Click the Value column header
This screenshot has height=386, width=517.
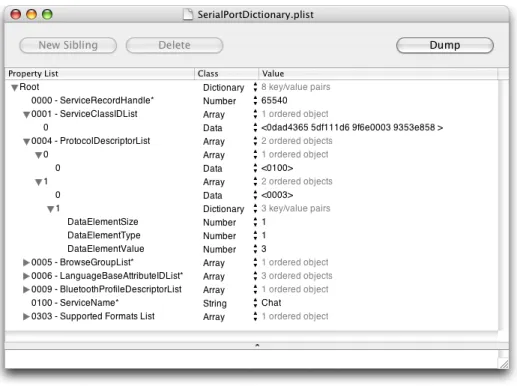point(378,74)
